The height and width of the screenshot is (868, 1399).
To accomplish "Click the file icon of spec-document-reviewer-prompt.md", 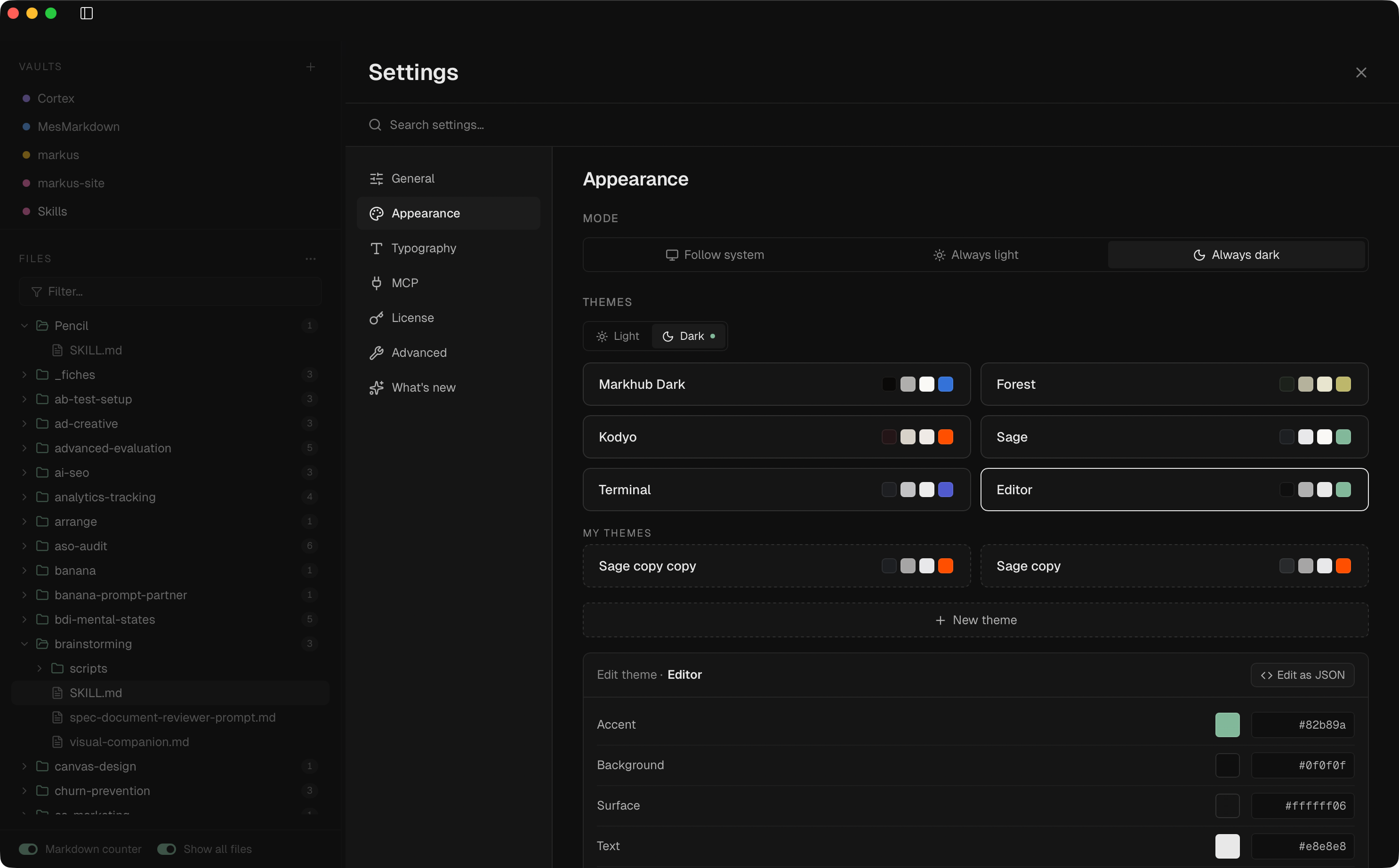I will 57,717.
